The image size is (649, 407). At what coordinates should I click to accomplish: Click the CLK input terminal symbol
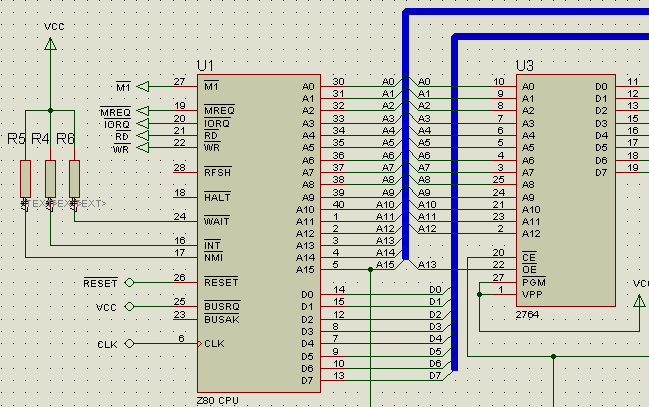click(130, 343)
